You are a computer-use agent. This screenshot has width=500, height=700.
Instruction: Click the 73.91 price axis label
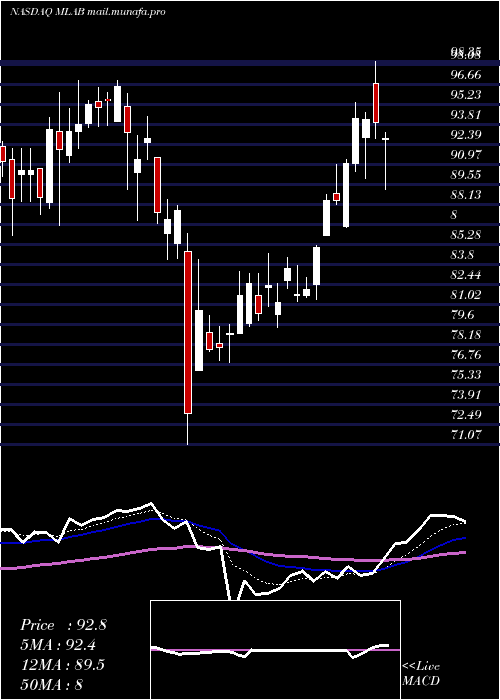pyautogui.click(x=466, y=395)
